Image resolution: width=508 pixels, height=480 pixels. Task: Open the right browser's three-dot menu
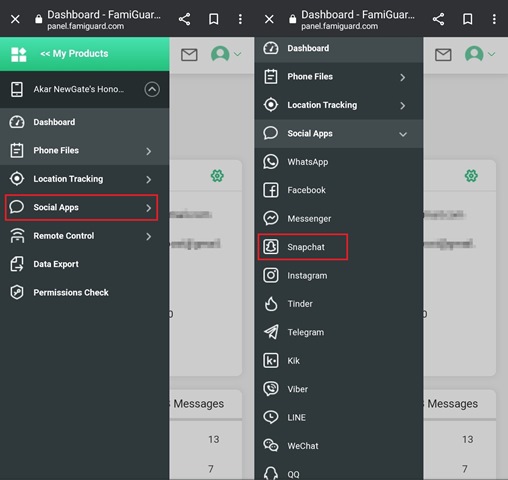click(494, 19)
